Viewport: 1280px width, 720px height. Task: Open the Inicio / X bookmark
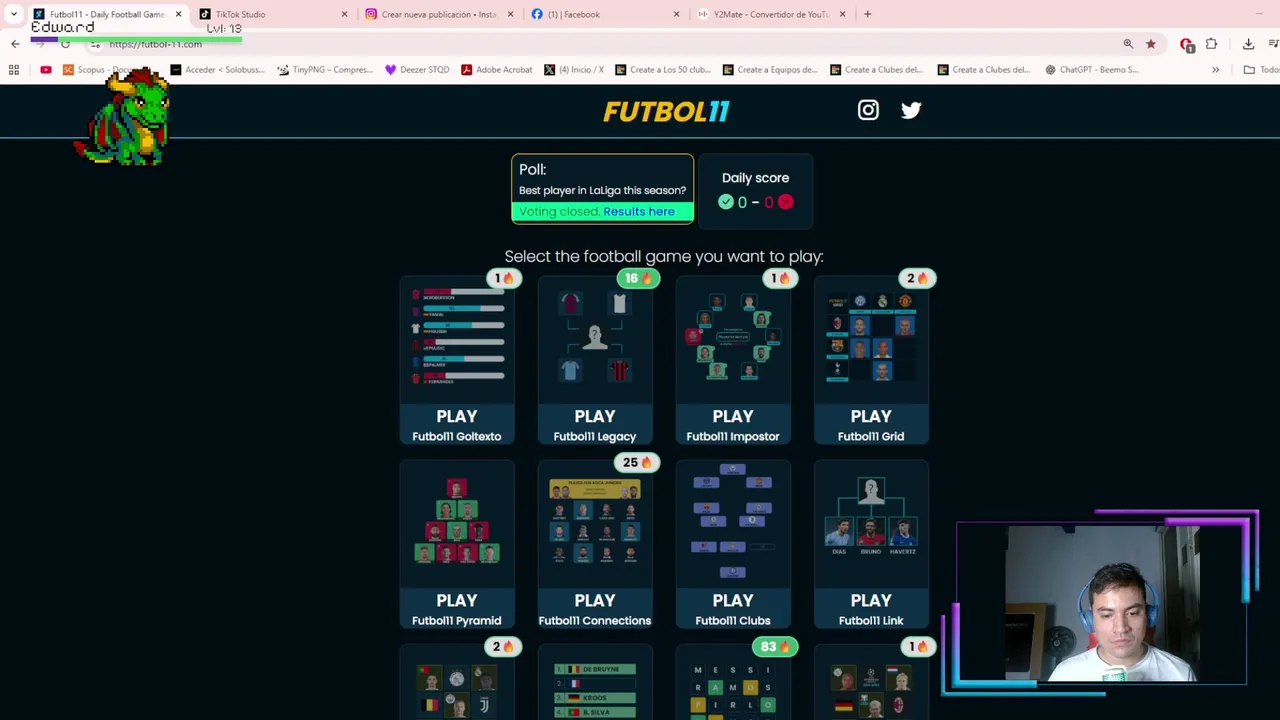click(574, 70)
